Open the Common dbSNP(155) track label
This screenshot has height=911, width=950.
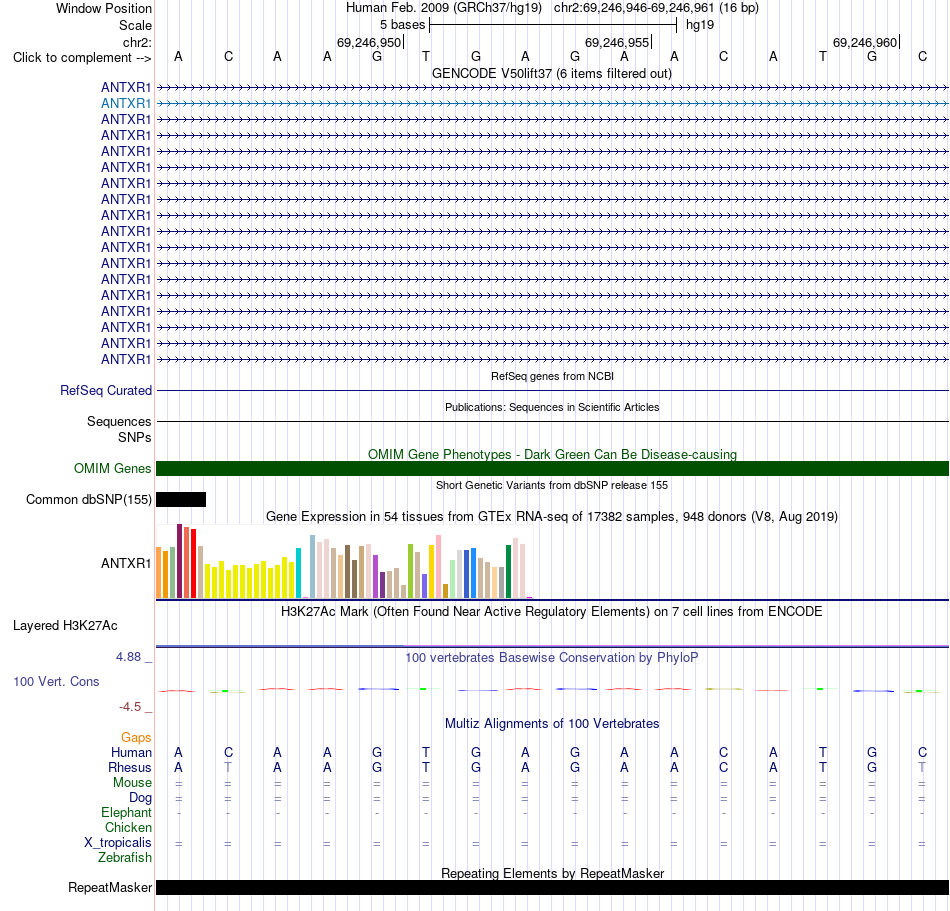click(88, 500)
